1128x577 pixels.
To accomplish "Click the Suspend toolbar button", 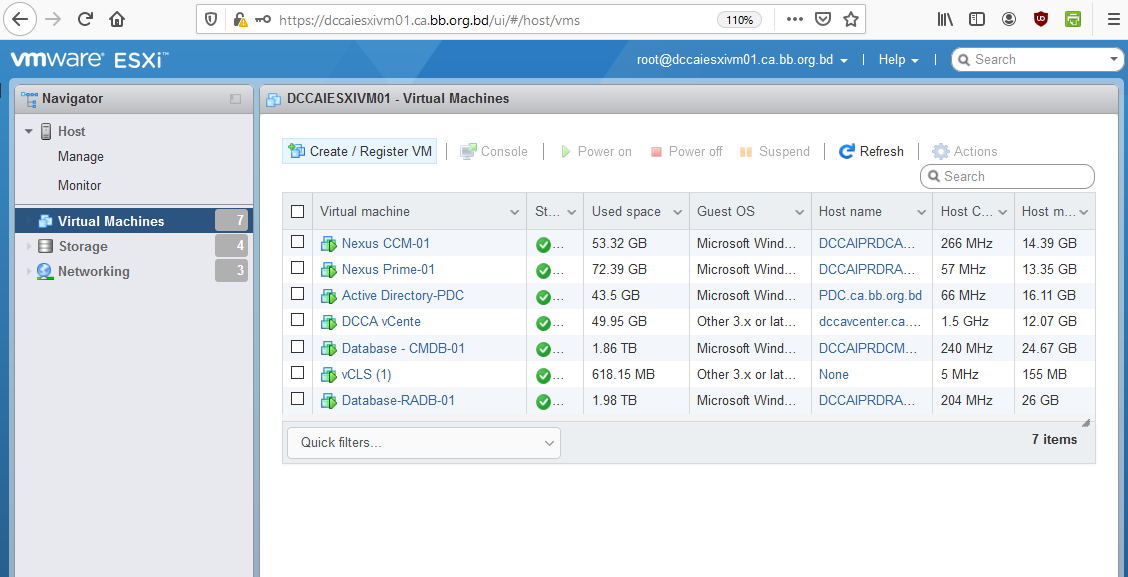I will coord(775,151).
